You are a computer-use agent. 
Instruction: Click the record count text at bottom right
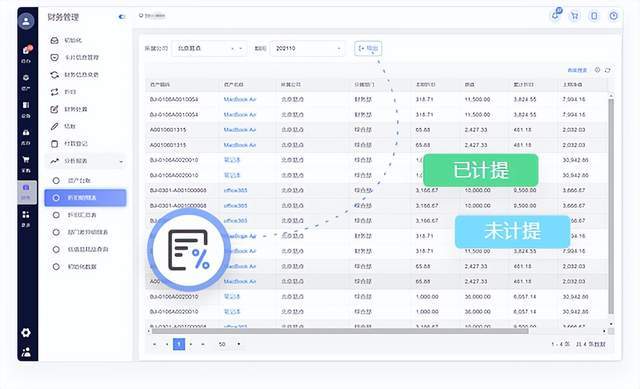[x=578, y=345]
